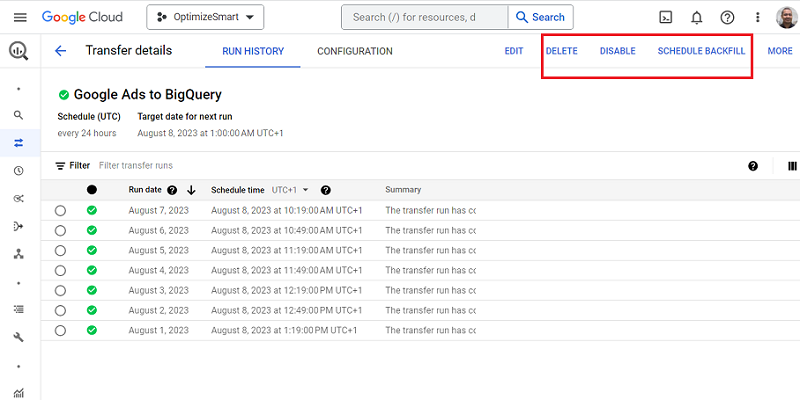Click the search resources input field
This screenshot has height=400, width=800.
coord(424,17)
